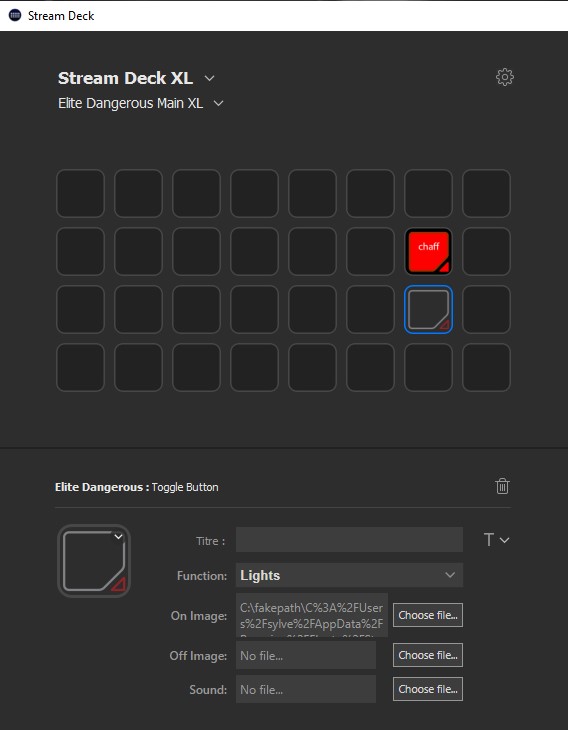Select the empty key left of Lights key
The height and width of the screenshot is (730, 568).
pyautogui.click(x=370, y=310)
